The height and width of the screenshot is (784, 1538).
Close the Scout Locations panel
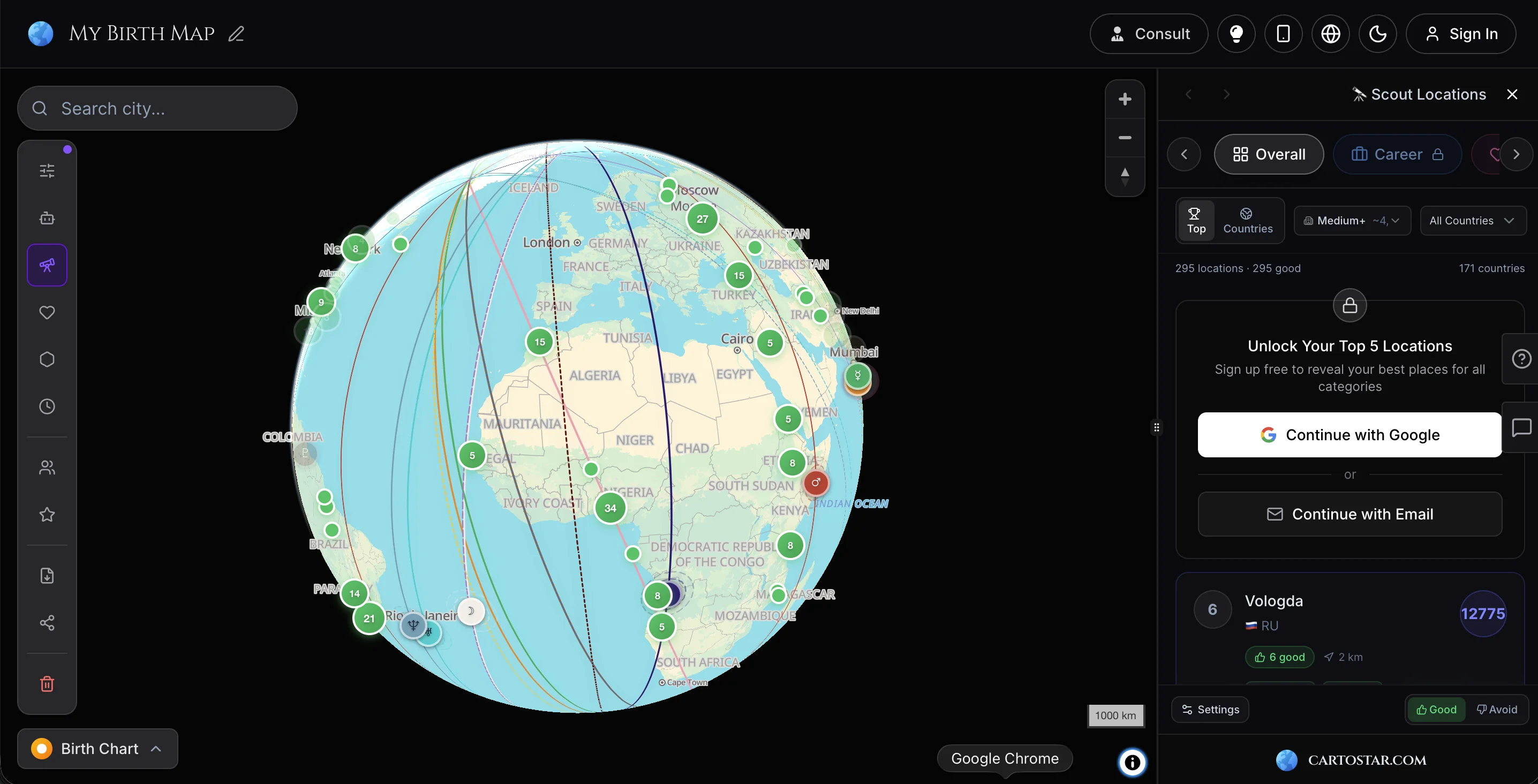[1512, 94]
